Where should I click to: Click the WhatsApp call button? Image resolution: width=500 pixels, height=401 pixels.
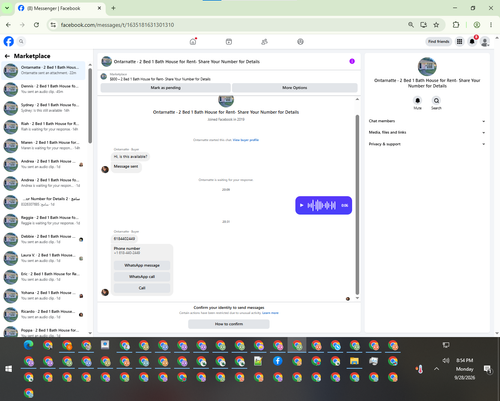[x=142, y=277]
